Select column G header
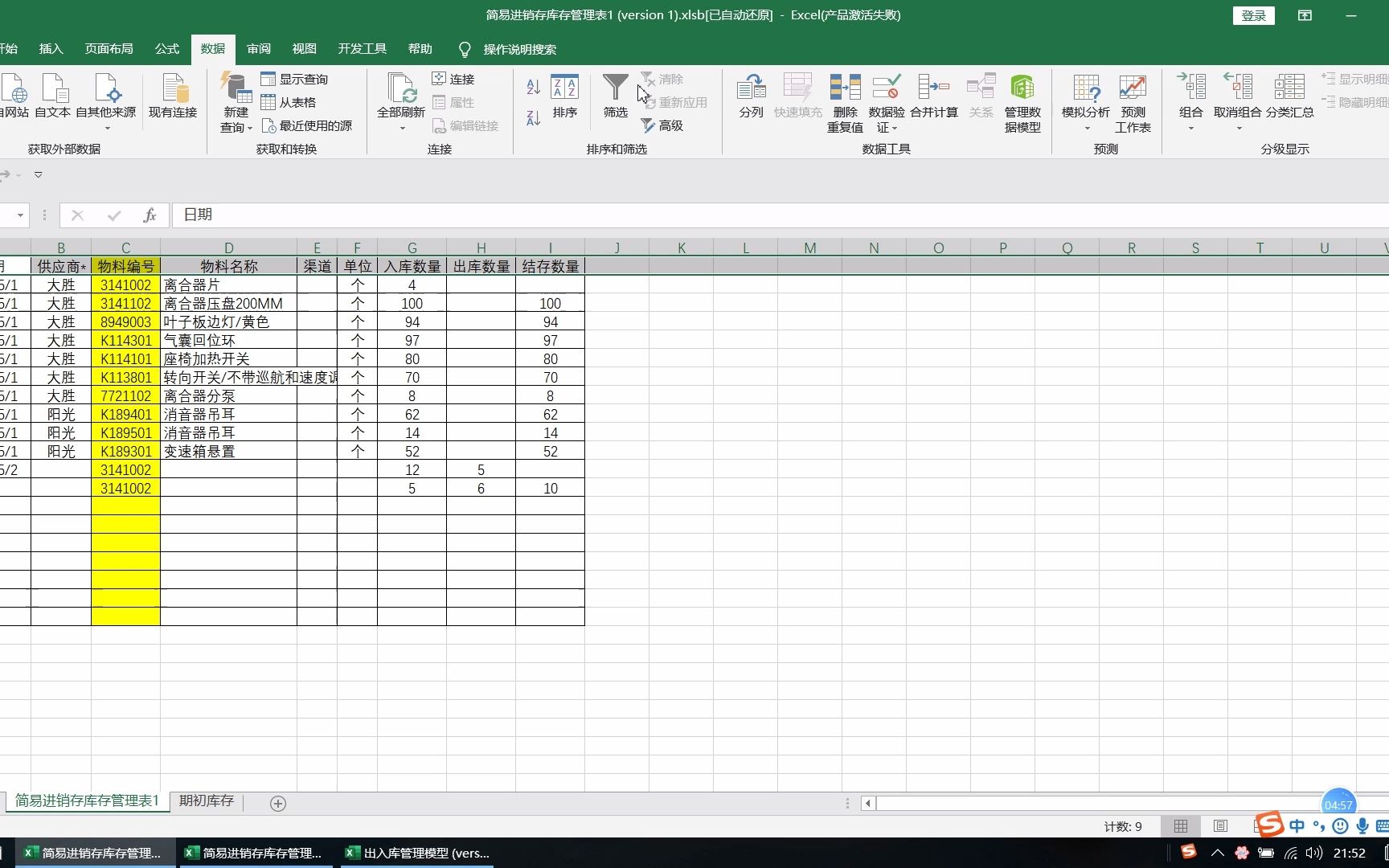The height and width of the screenshot is (868, 1389). (x=412, y=248)
